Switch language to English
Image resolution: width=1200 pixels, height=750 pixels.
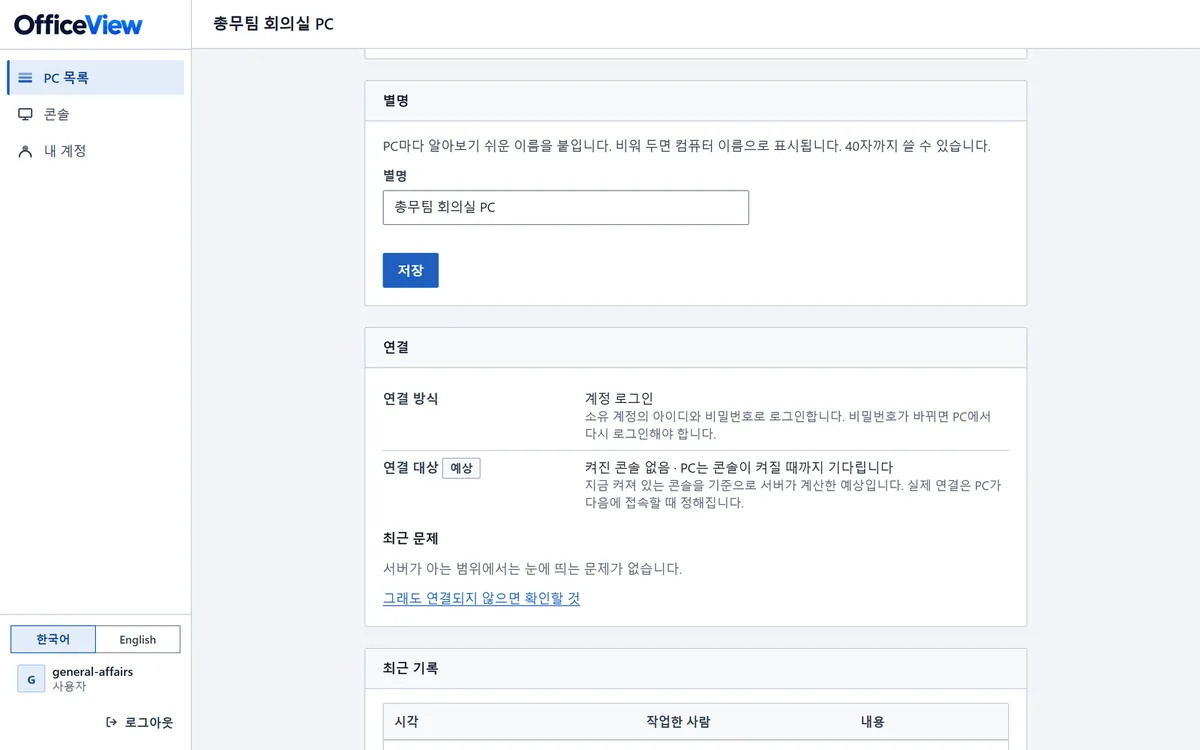pyautogui.click(x=138, y=639)
